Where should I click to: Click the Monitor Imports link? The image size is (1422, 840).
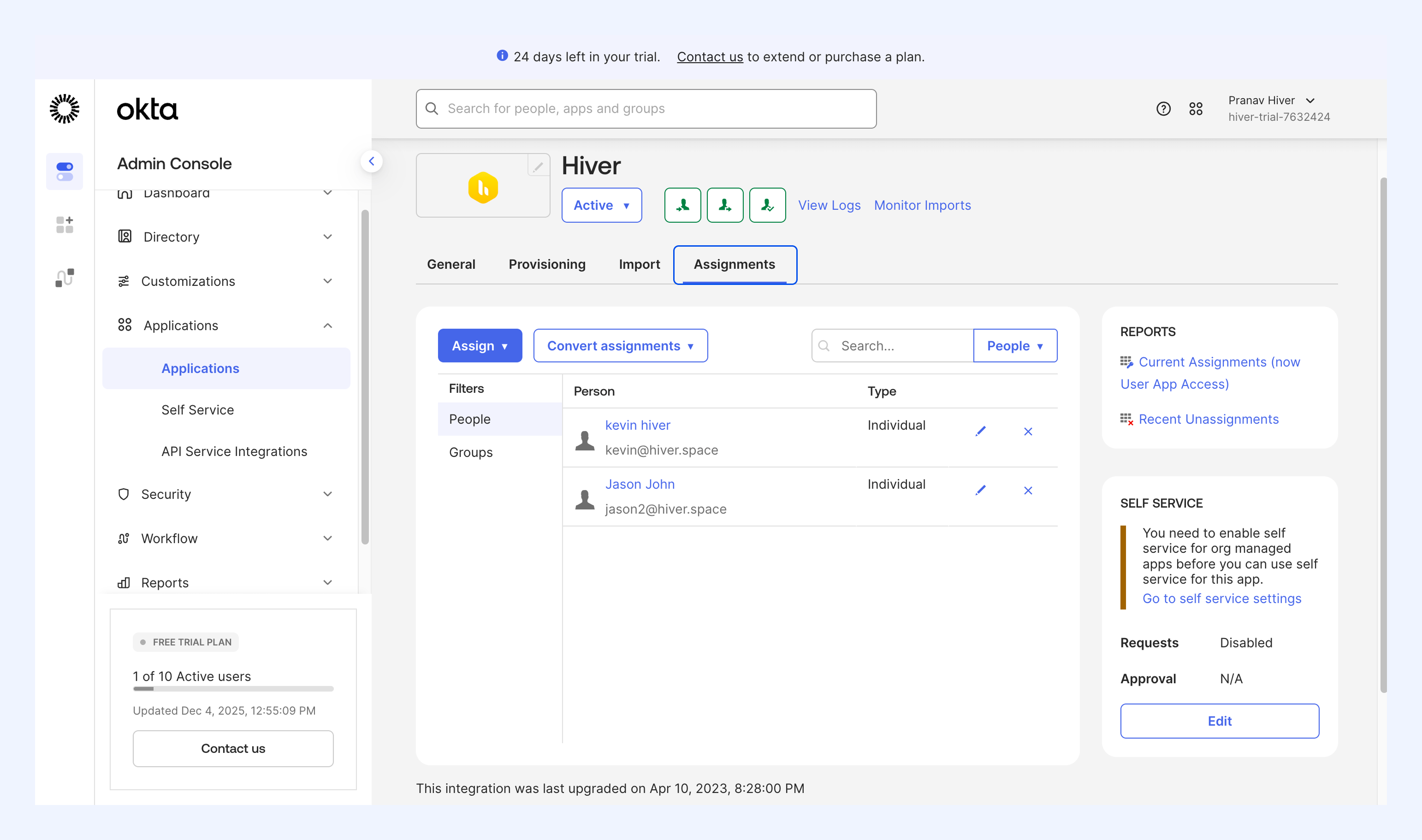point(922,205)
